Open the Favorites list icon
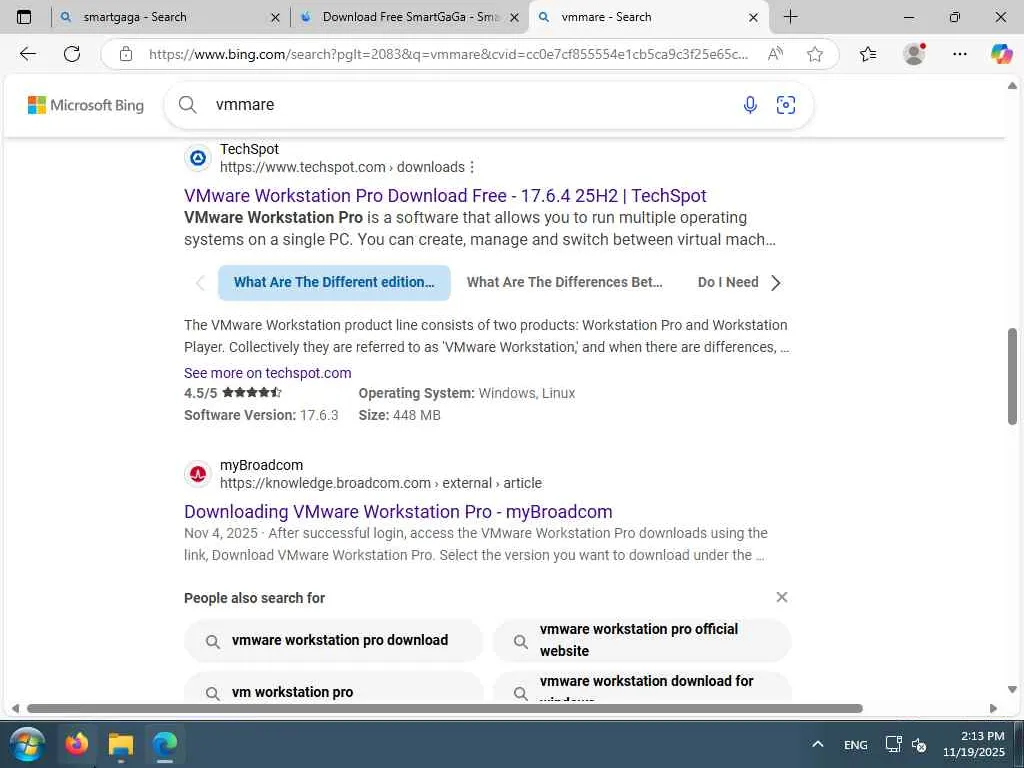The height and width of the screenshot is (768, 1024). tap(868, 54)
